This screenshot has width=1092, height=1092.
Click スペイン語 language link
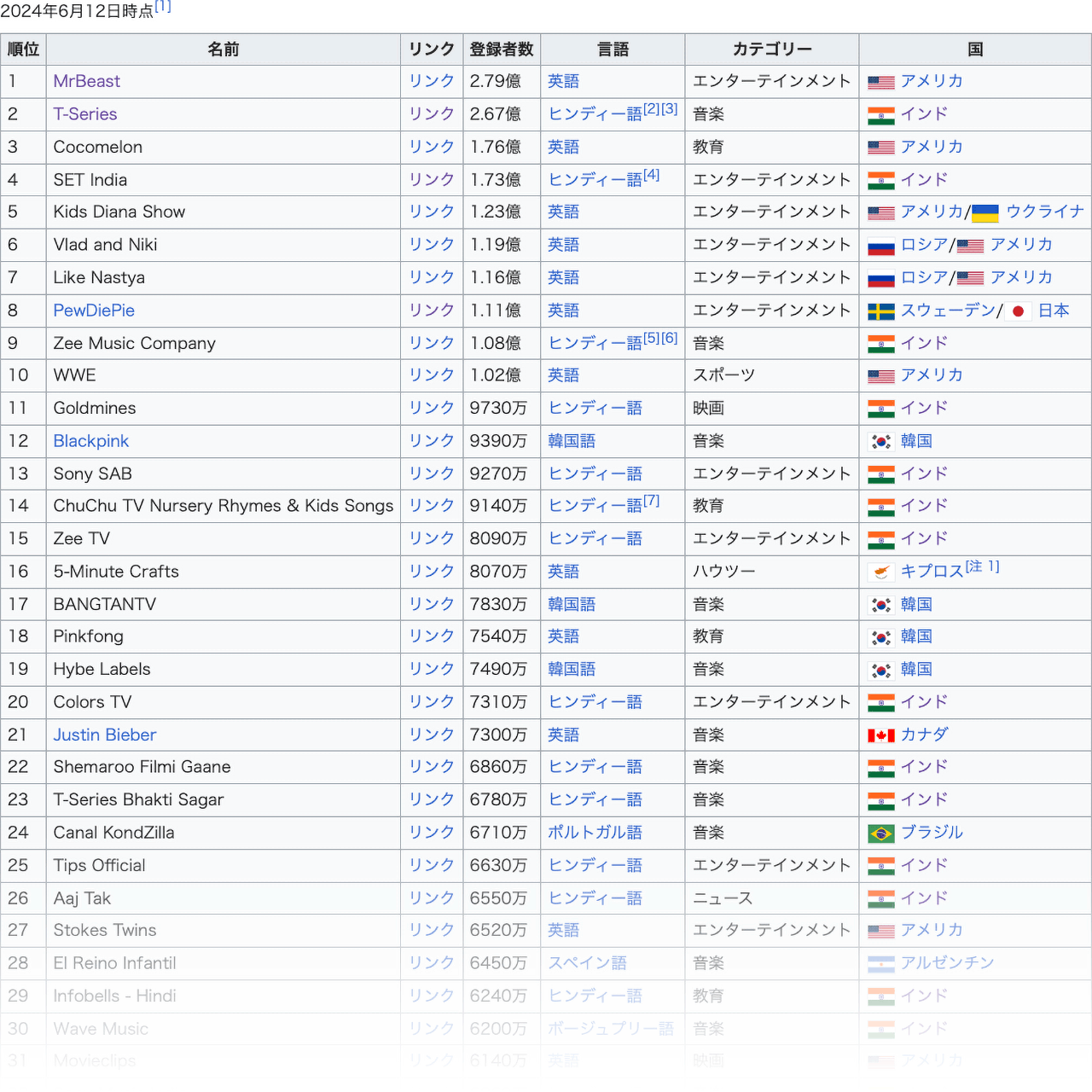(587, 963)
